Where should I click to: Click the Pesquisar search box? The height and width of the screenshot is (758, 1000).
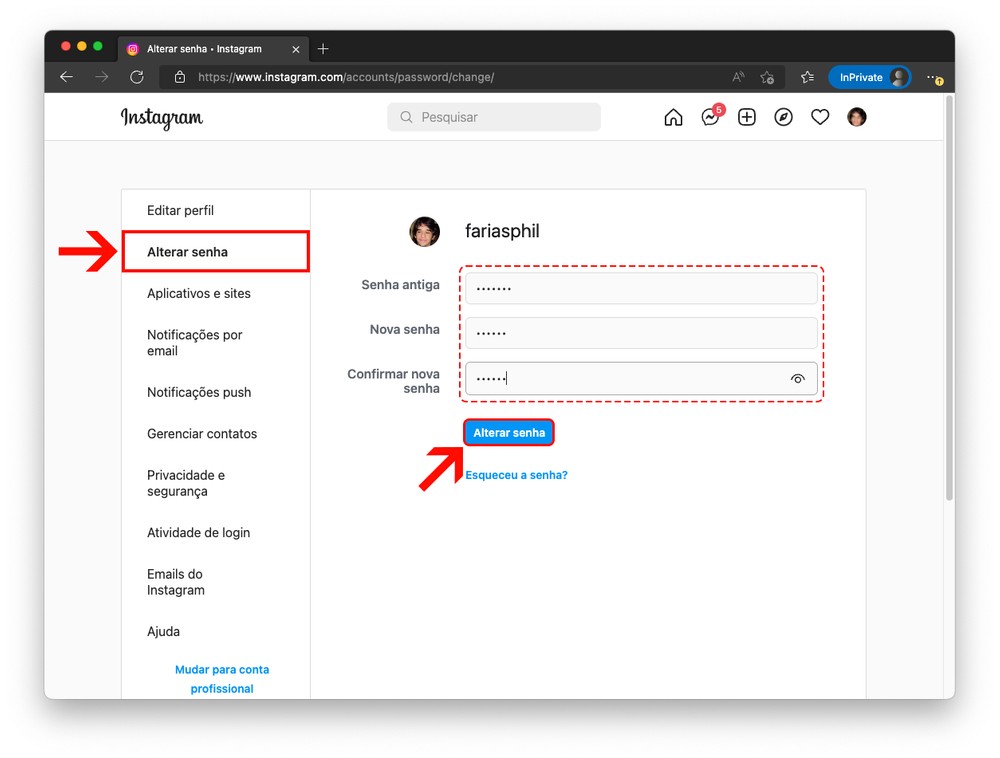point(494,117)
